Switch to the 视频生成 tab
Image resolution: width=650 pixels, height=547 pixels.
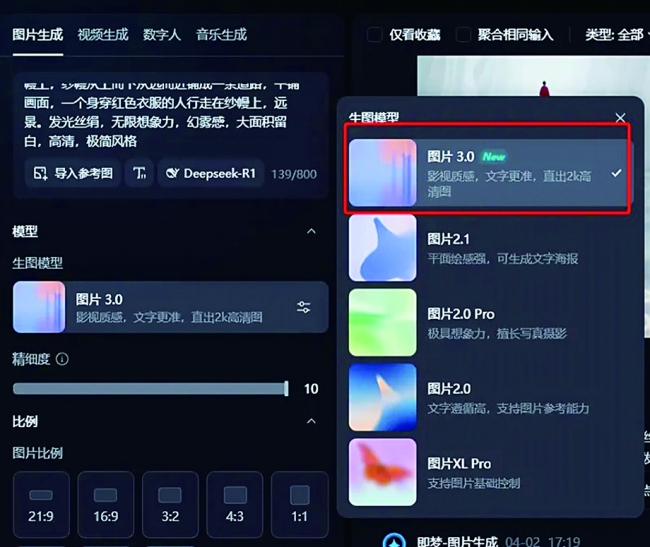pos(103,34)
